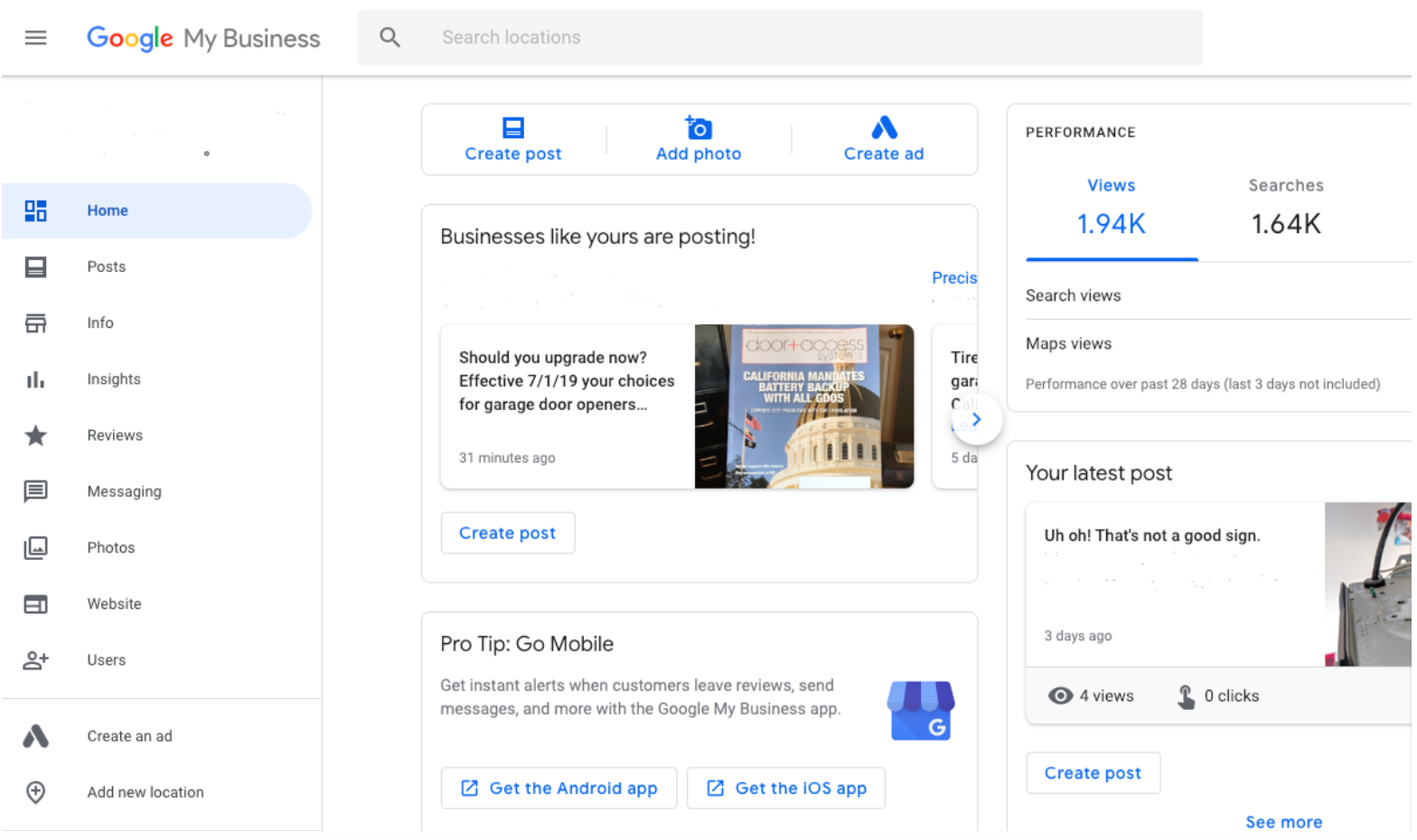Image resolution: width=1417 pixels, height=840 pixels.
Task: Click Get the Android app button
Action: click(558, 789)
